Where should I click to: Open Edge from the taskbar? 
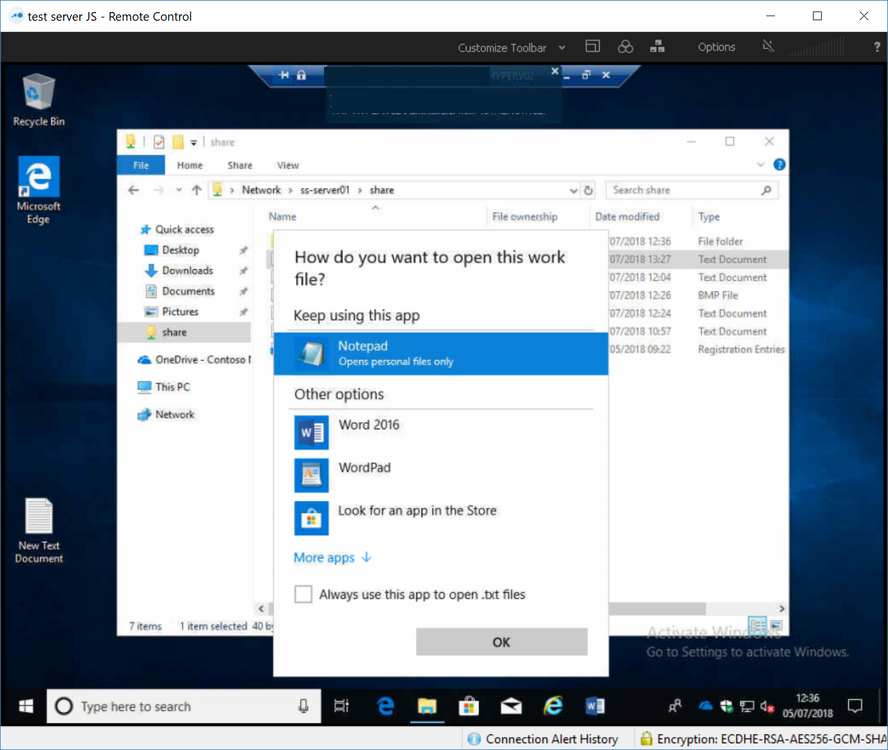(x=386, y=706)
